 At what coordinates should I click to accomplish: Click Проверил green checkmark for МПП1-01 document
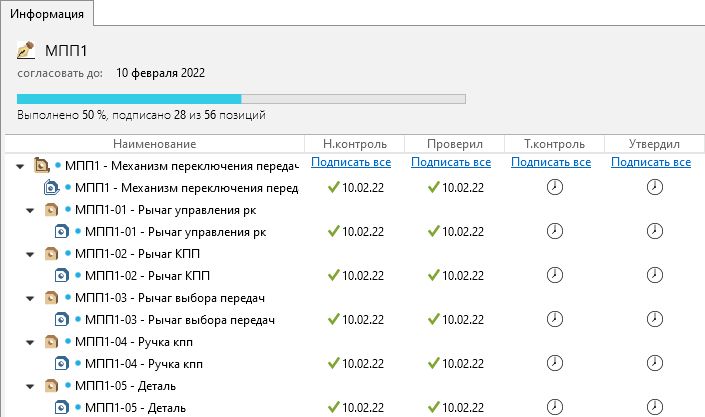point(433,232)
